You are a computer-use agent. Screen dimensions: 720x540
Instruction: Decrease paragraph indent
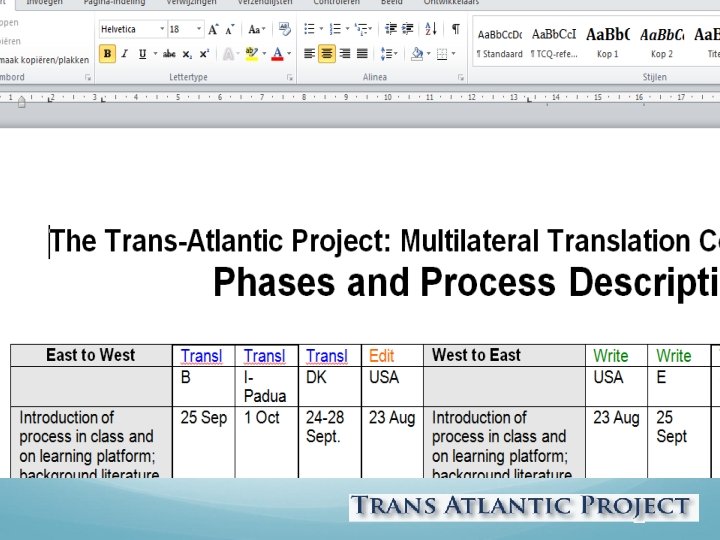point(391,29)
